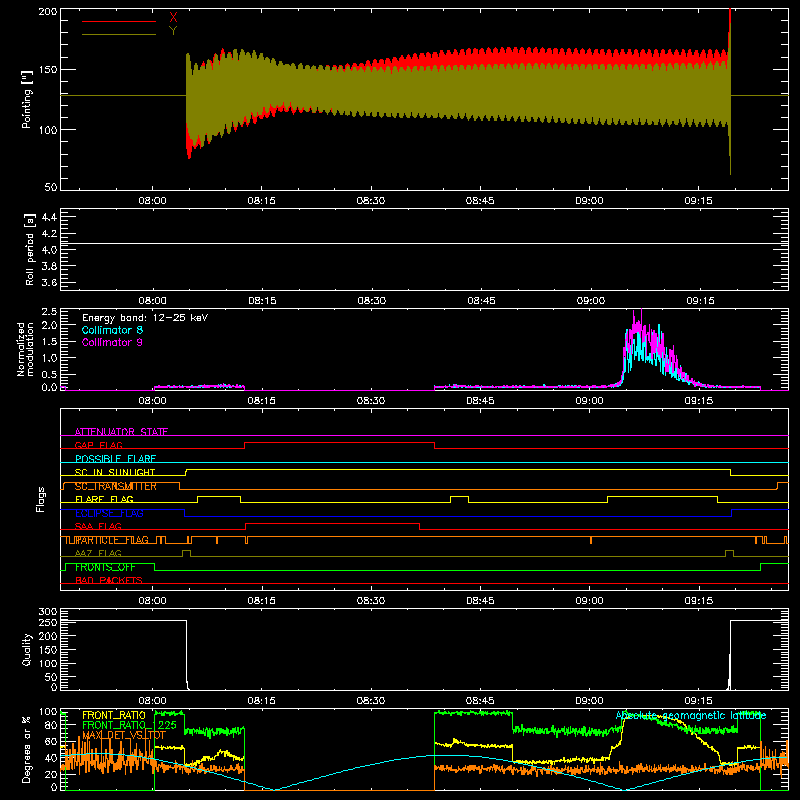Click the red 'X' legend label
This screenshot has height=800, width=800.
tap(173, 18)
